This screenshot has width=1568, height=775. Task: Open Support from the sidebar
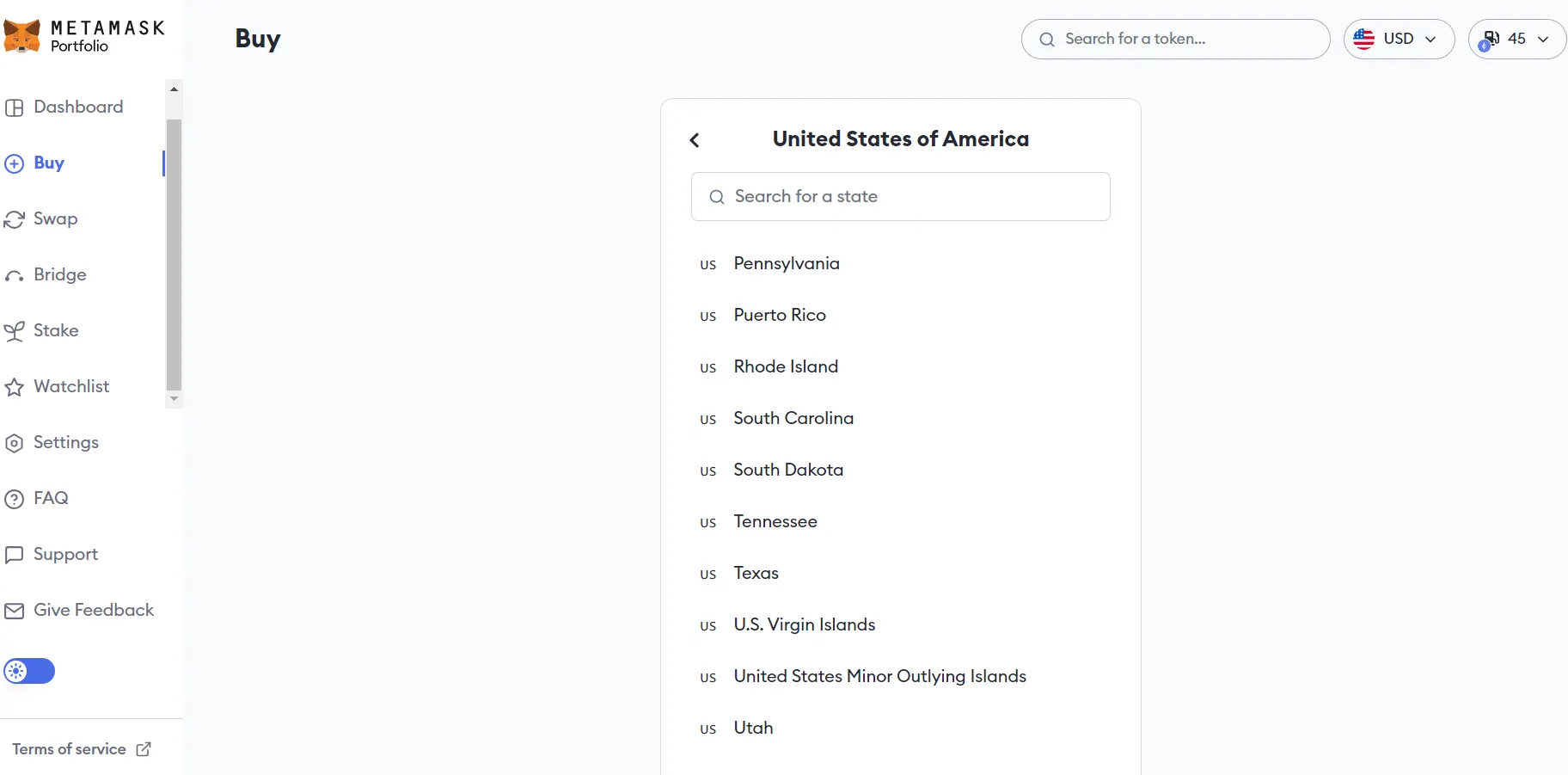tap(65, 555)
